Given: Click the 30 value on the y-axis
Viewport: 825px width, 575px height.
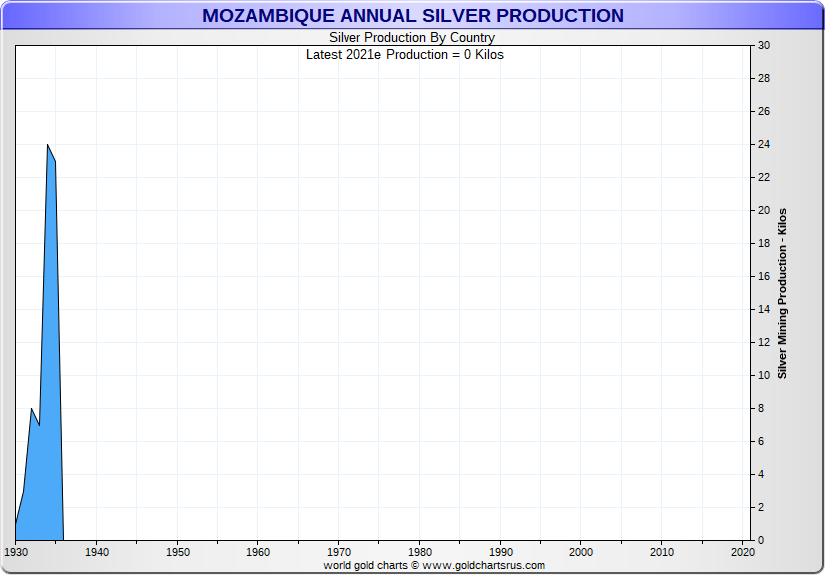Looking at the screenshot, I should tap(763, 46).
